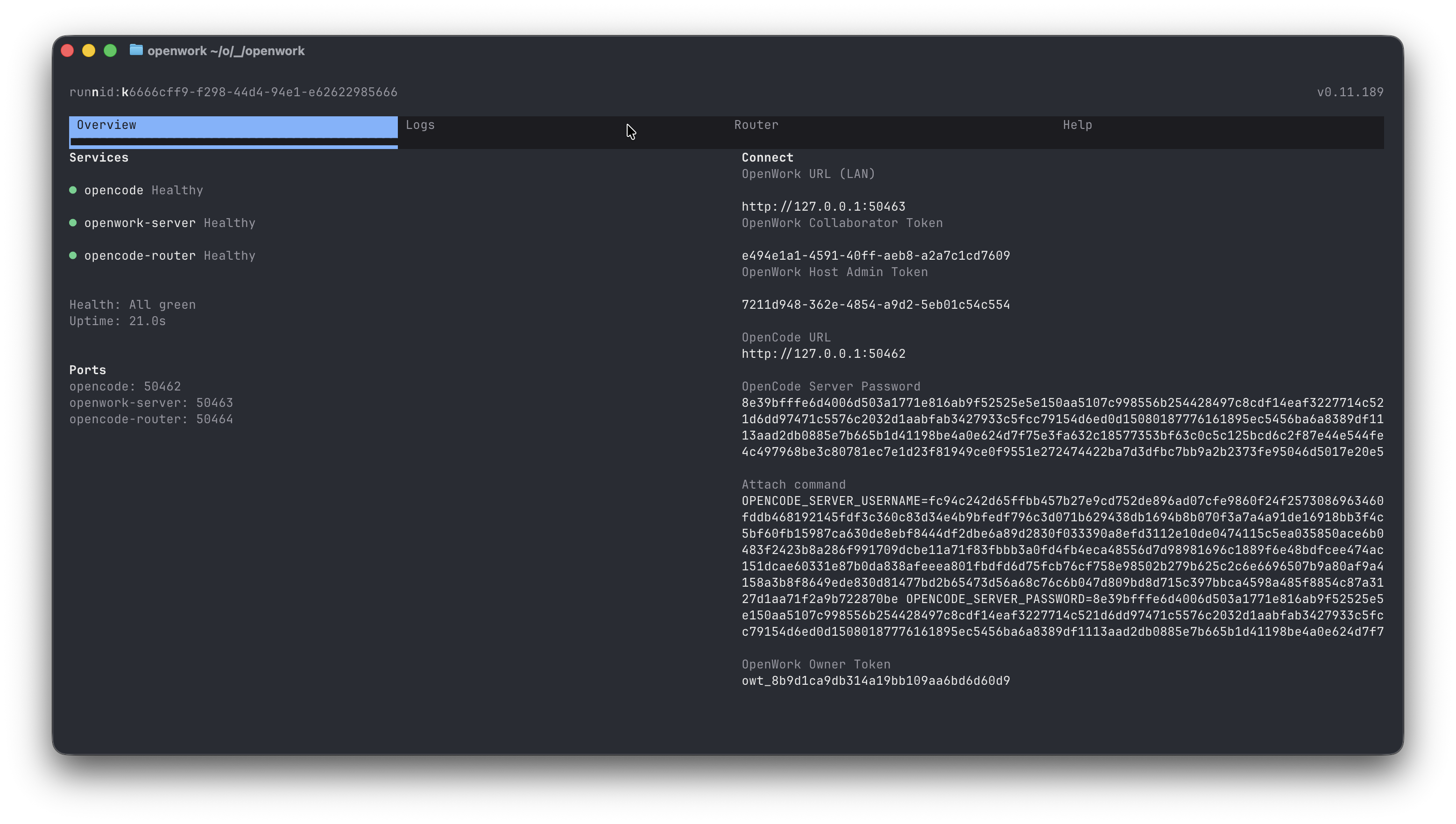Click the run id k6666cff9 text
1456x824 pixels.
[233, 92]
